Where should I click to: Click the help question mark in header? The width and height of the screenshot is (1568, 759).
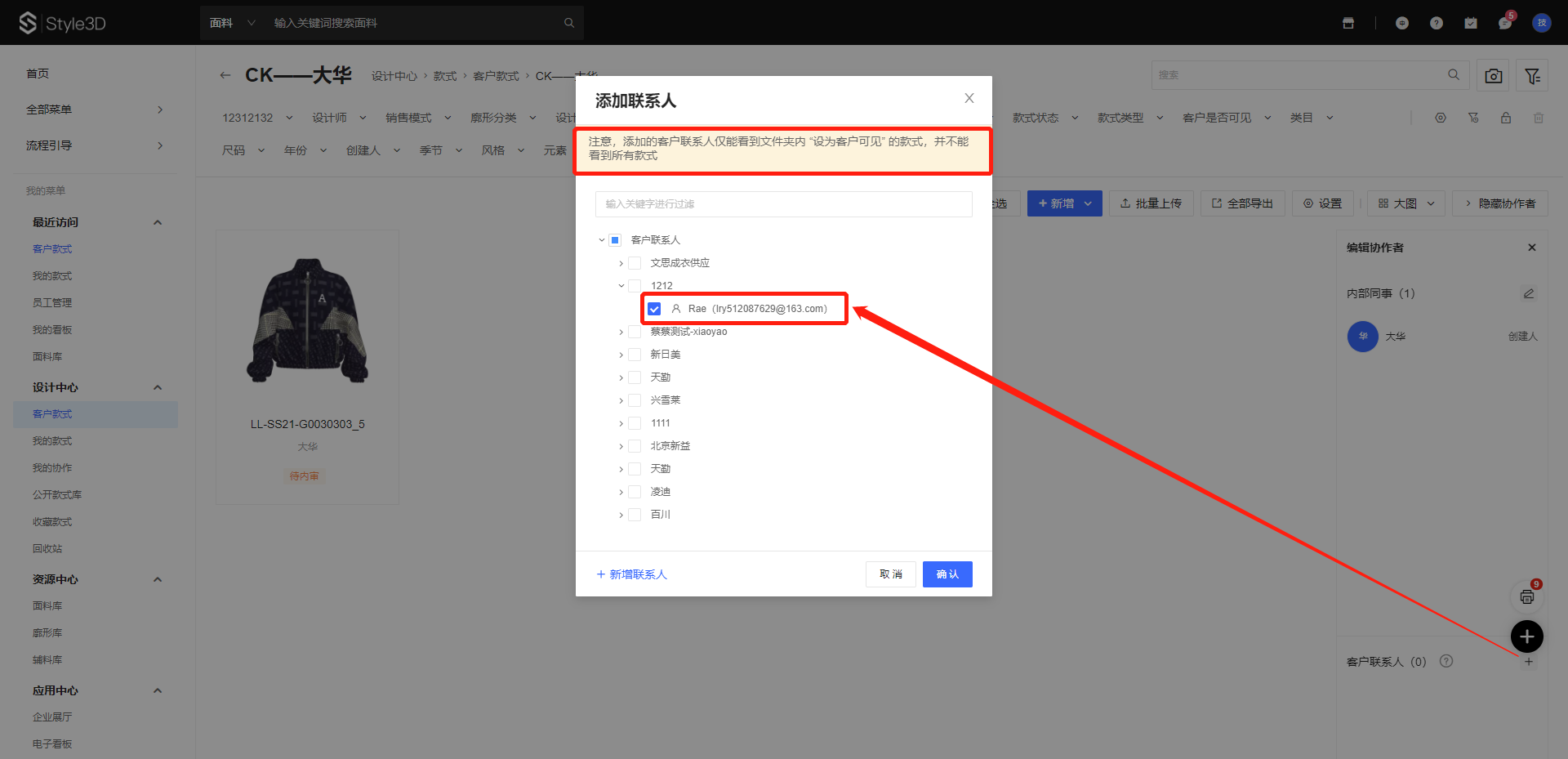click(x=1436, y=23)
